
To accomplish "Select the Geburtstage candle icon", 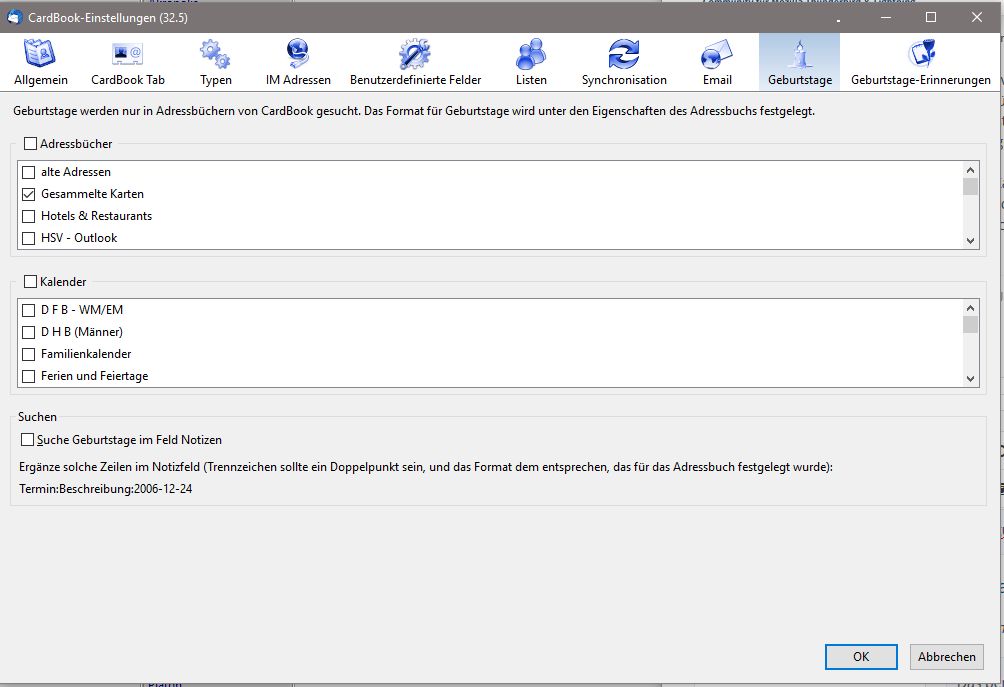I will click(800, 53).
